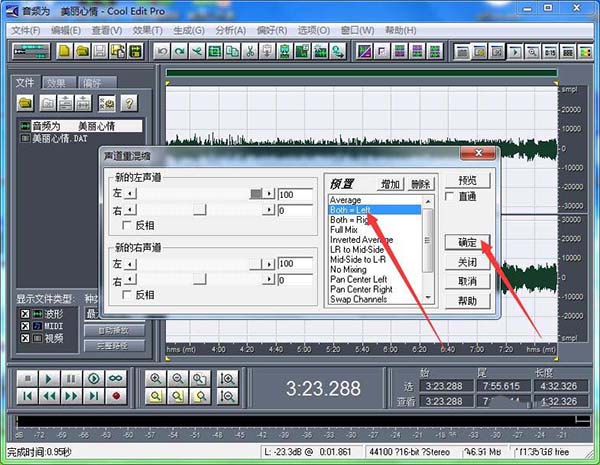
Task: Click the preset list's scroll-up arrow
Action: [428, 201]
